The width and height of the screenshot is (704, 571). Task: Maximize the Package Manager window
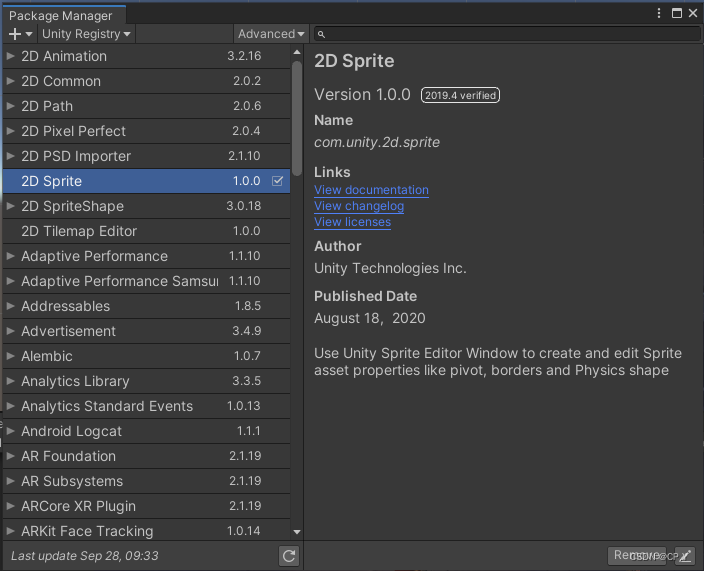(677, 13)
